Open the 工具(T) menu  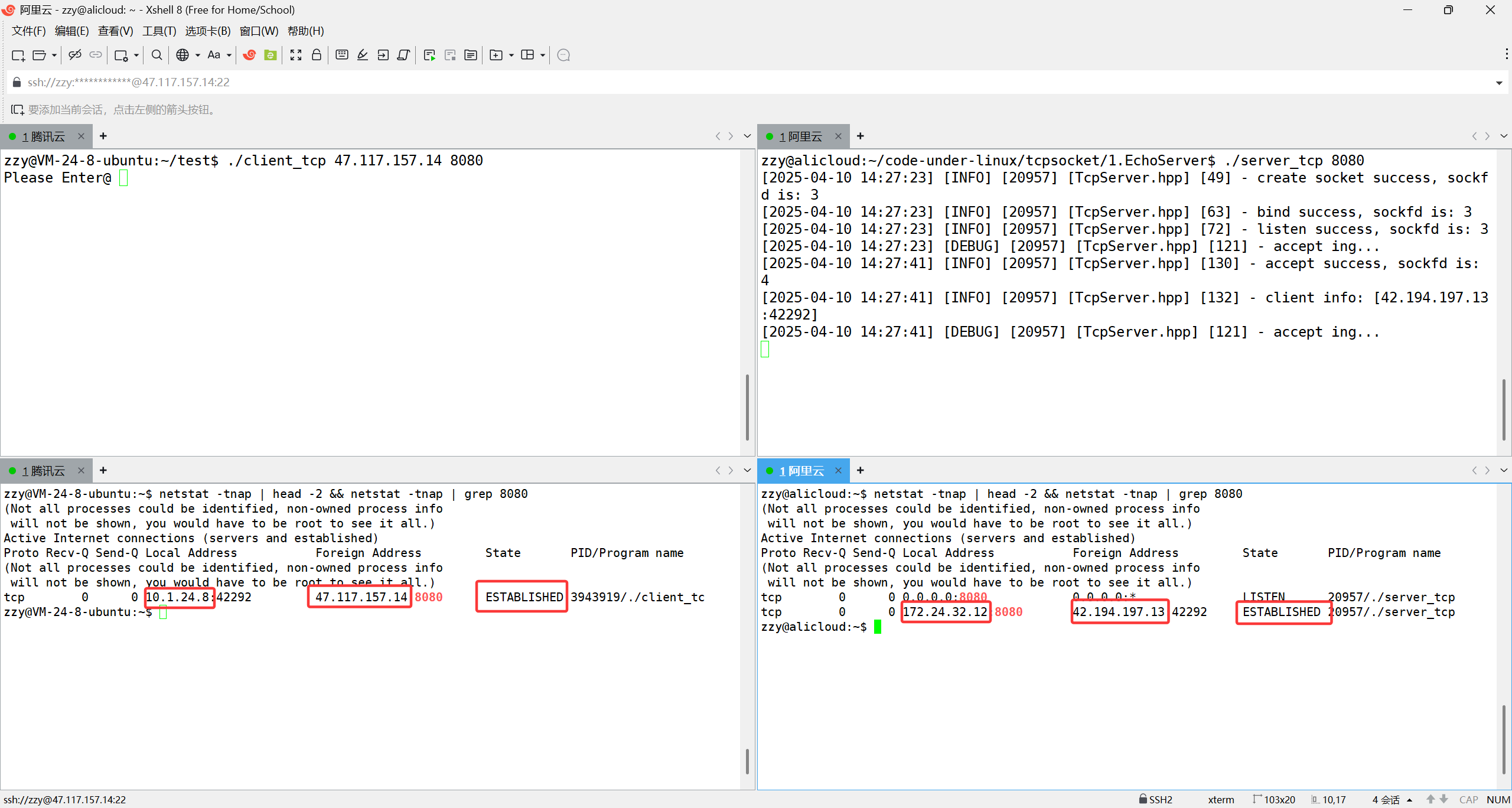click(x=159, y=31)
